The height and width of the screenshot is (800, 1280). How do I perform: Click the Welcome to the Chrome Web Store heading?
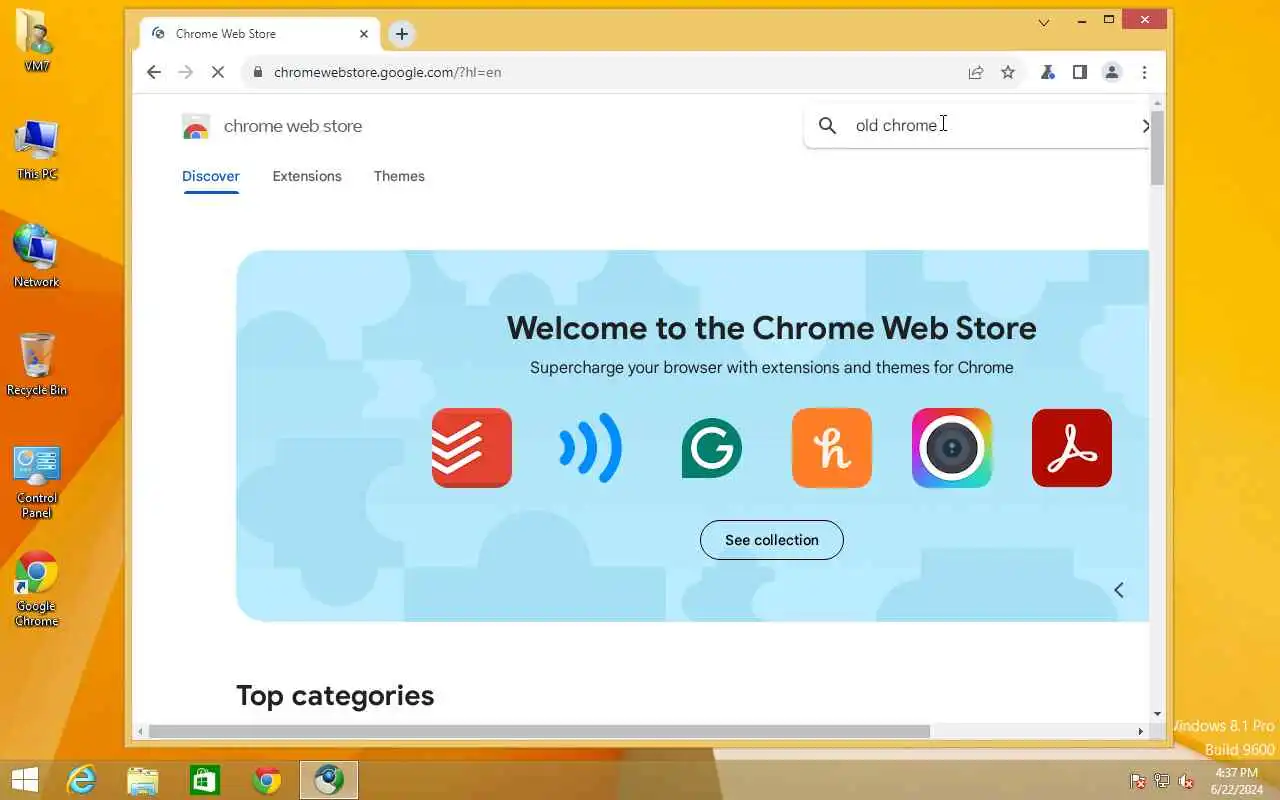[771, 328]
